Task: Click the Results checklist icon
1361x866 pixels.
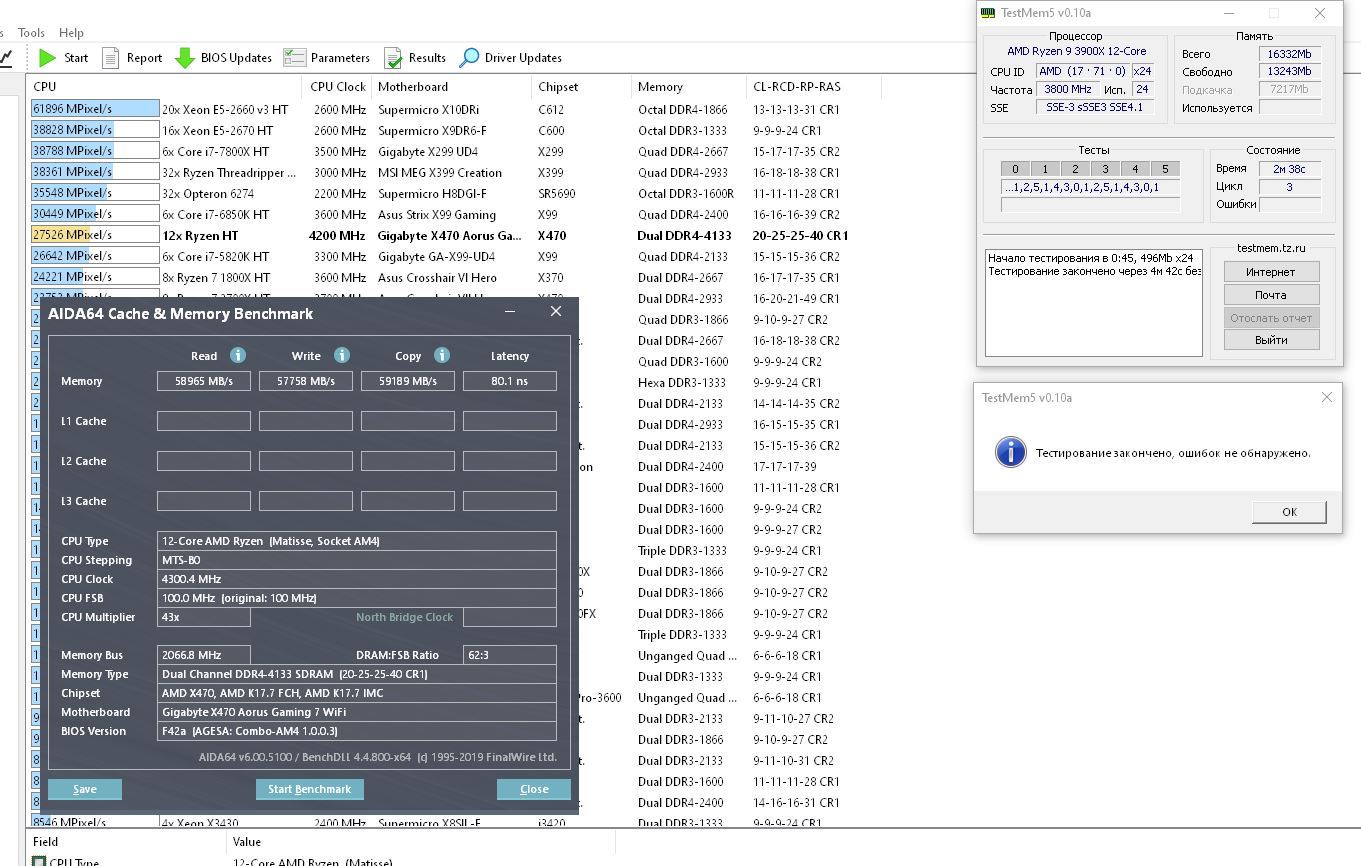Action: [393, 58]
